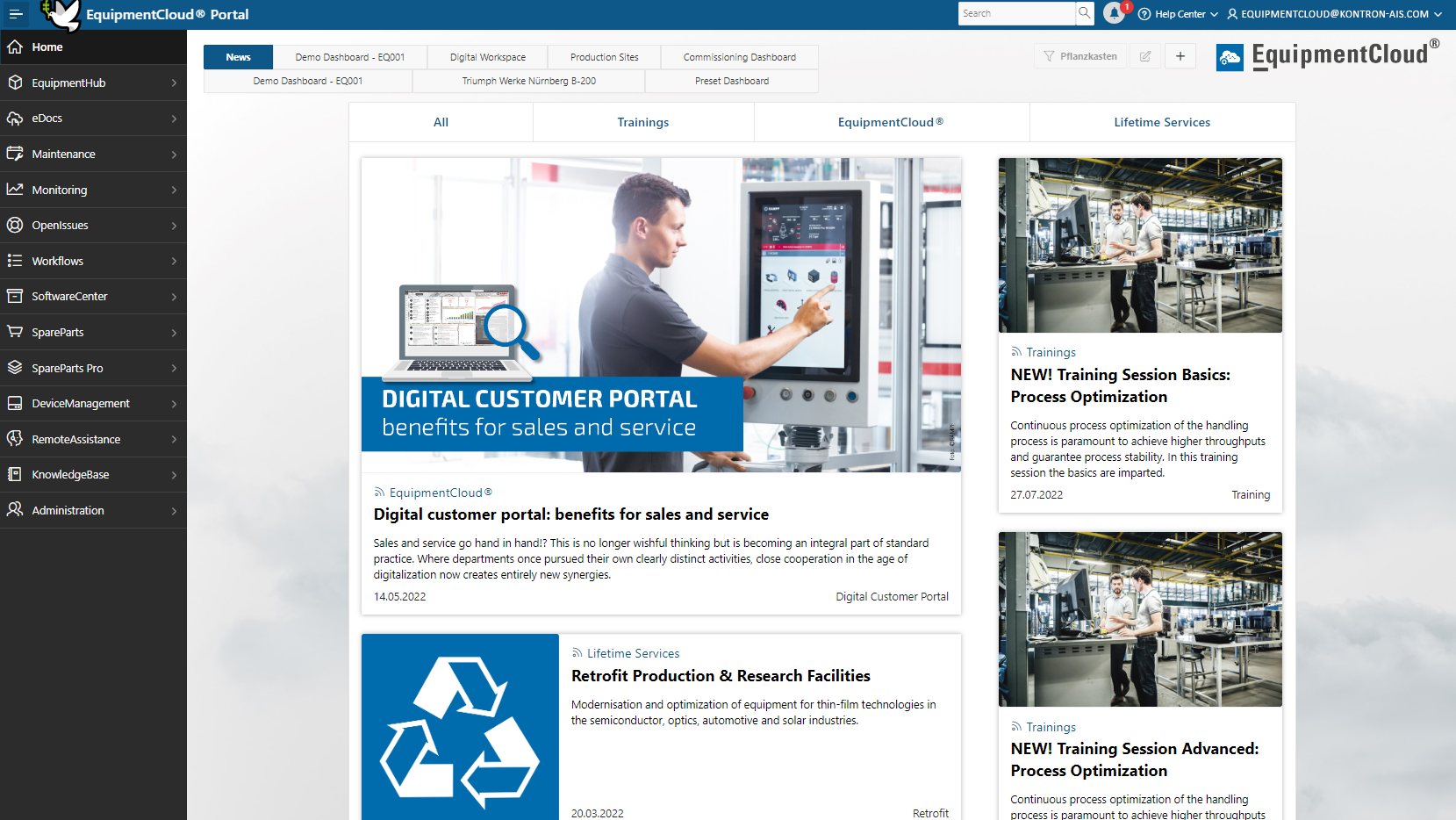Screen dimensions: 1456x820
Task: Click the Pflanzkasten filter button
Action: (x=1080, y=56)
